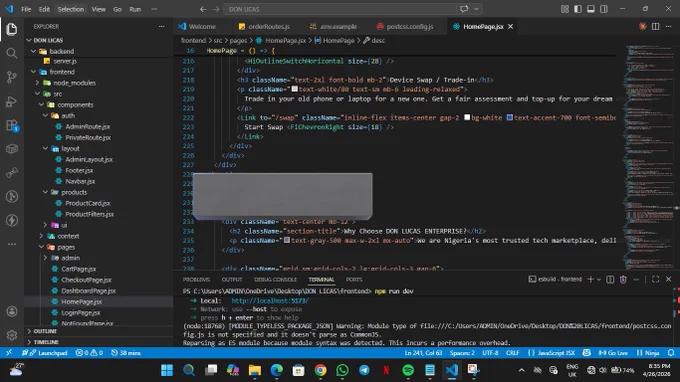Expand the TIMELINE section
The image size is (680, 382).
(x=46, y=342)
